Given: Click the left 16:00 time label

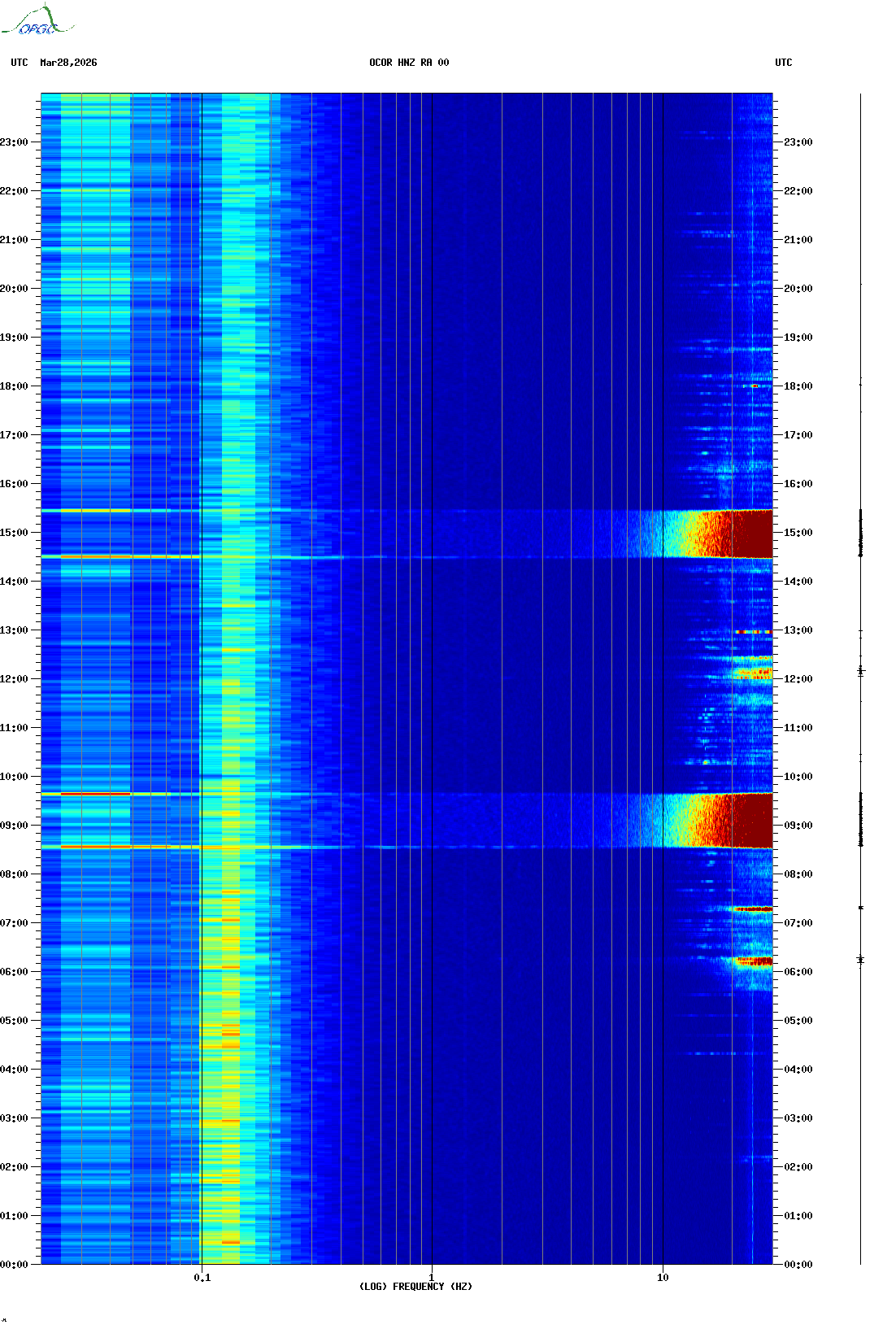Looking at the screenshot, I should [x=14, y=484].
